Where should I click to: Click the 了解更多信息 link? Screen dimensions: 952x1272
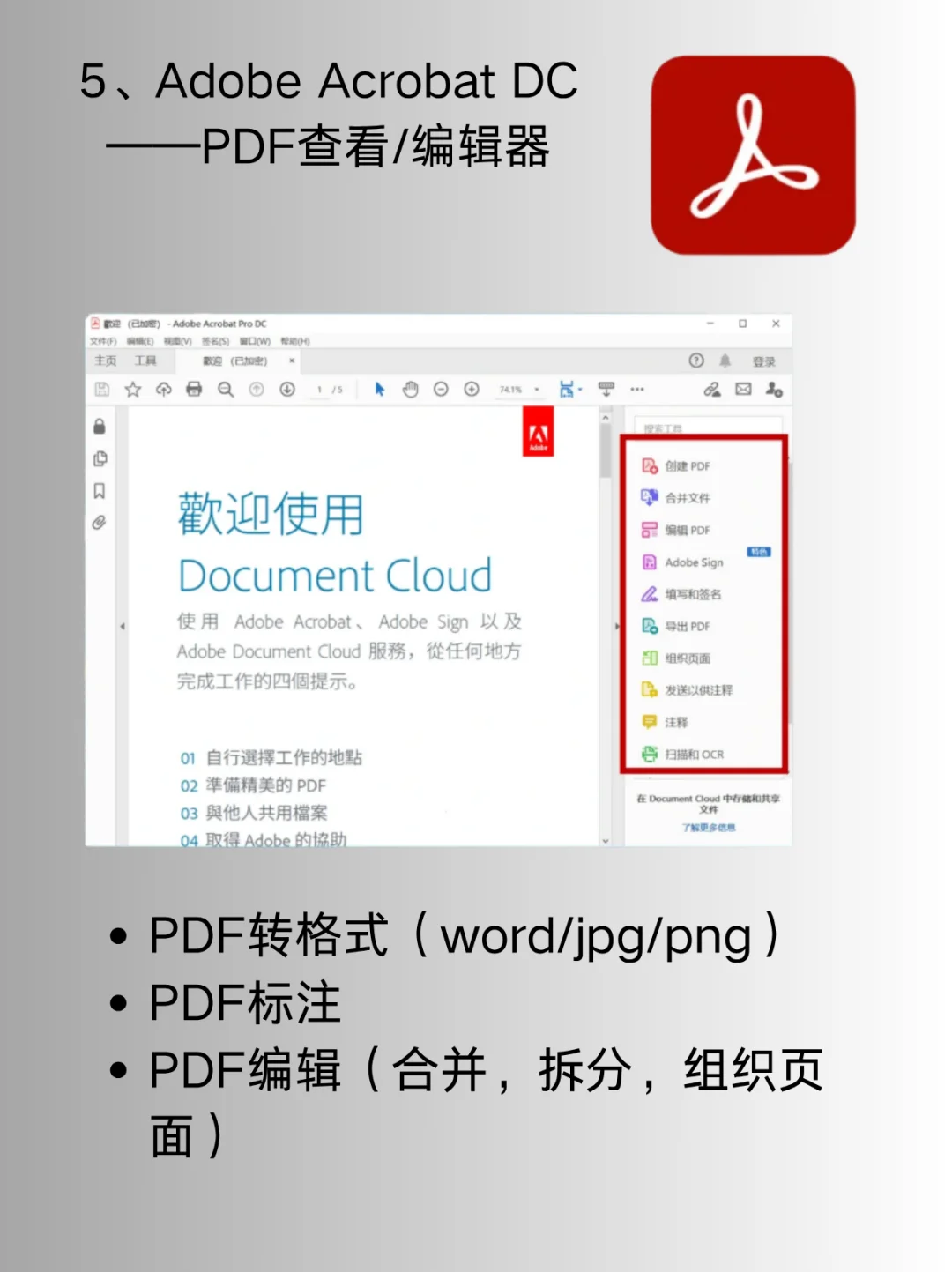click(x=708, y=828)
